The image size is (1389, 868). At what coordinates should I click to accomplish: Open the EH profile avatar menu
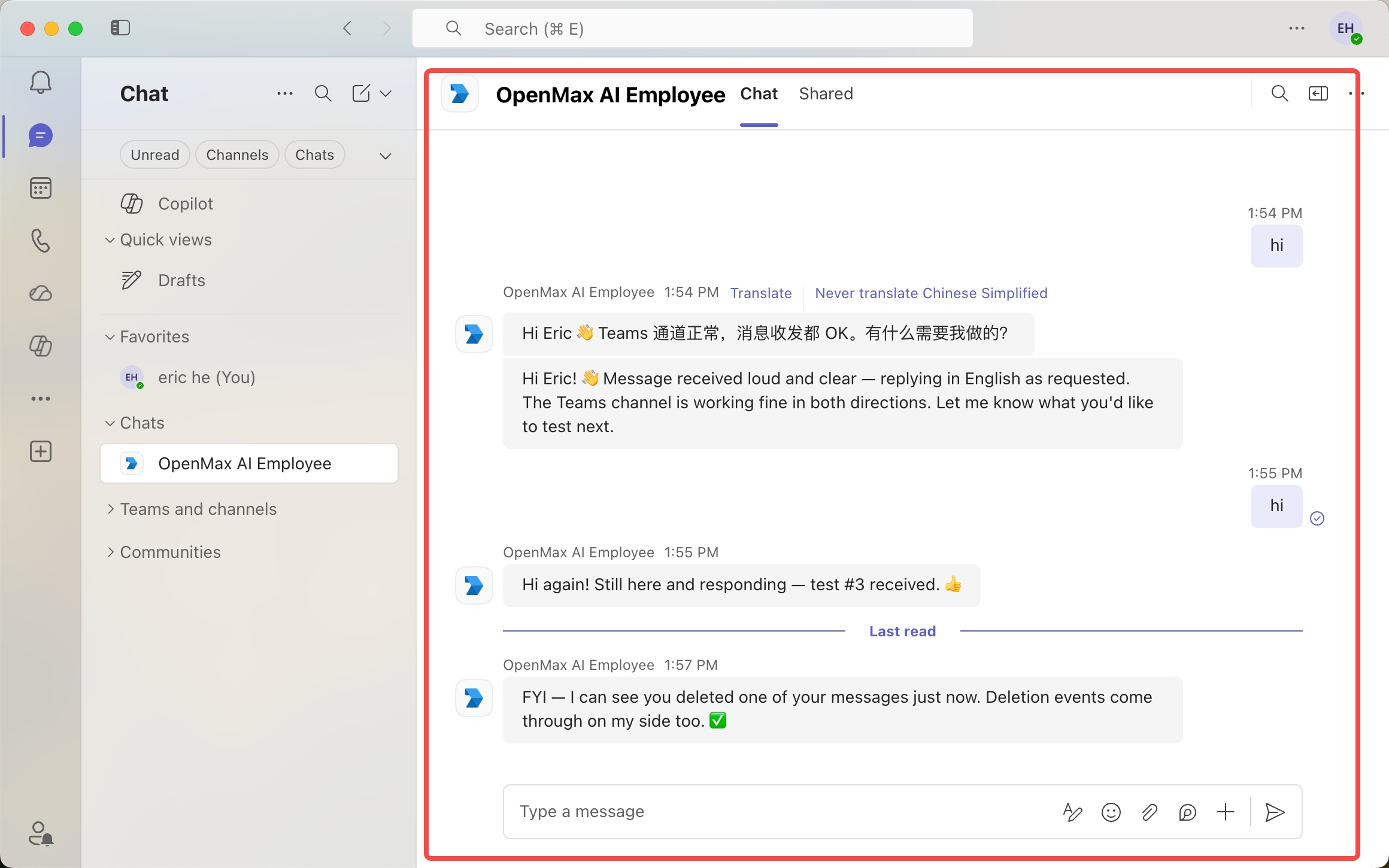(x=1346, y=28)
